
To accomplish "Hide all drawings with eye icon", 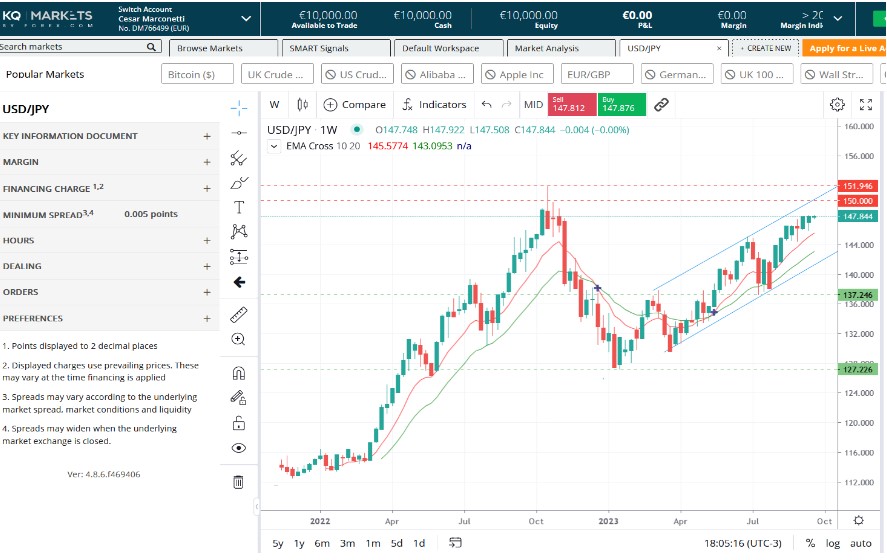I will pyautogui.click(x=239, y=448).
